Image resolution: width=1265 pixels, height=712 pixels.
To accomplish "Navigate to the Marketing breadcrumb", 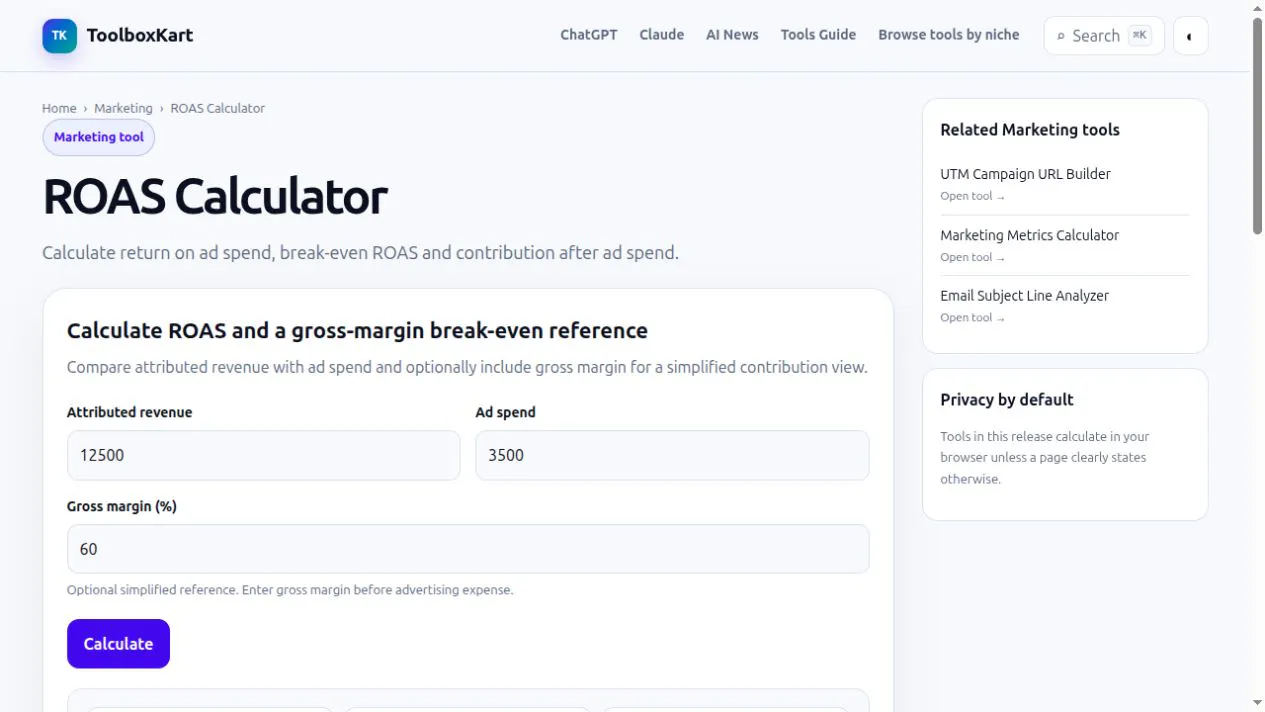I will click(x=123, y=108).
